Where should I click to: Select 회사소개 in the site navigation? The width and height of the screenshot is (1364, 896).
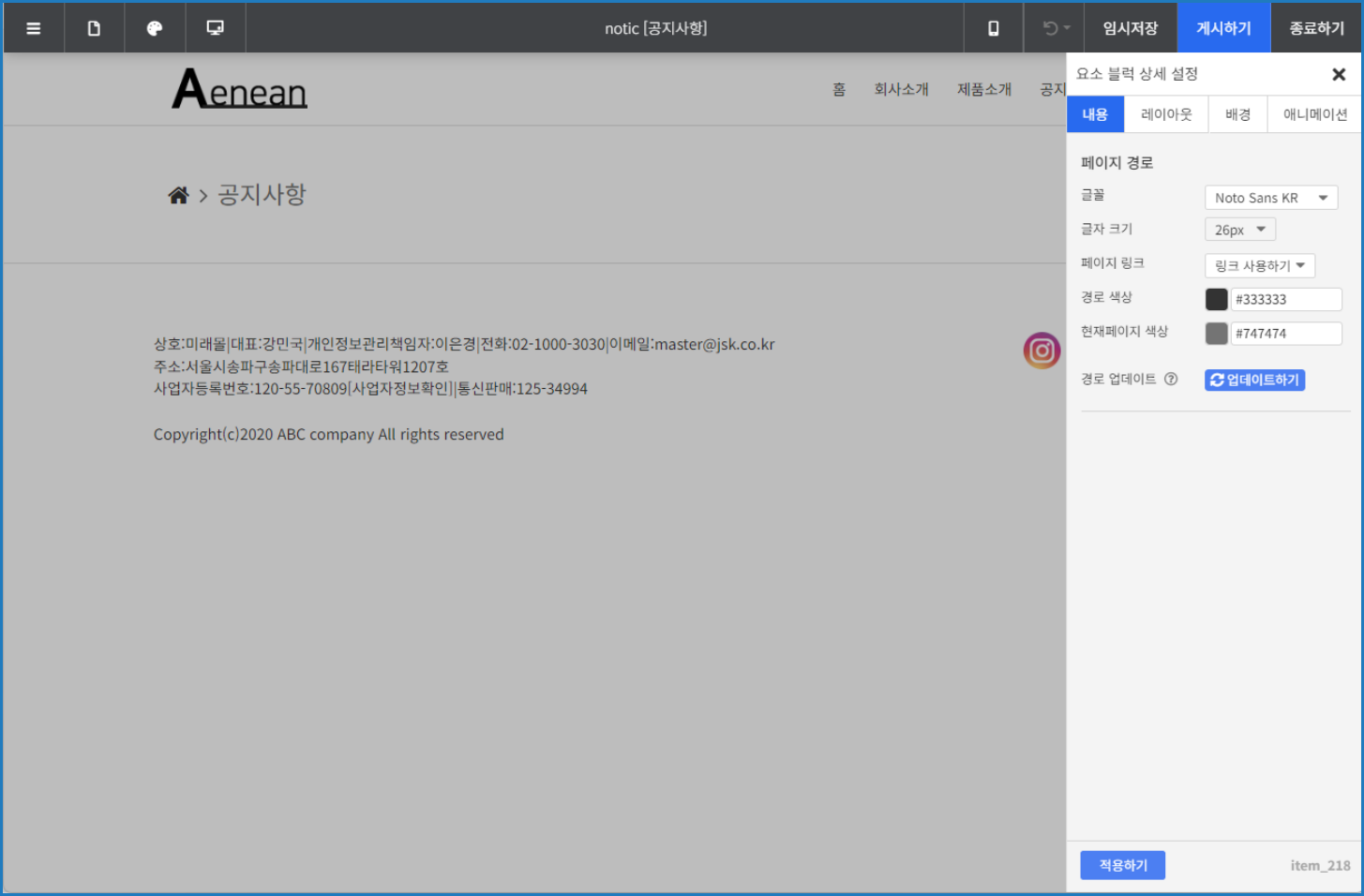[901, 88]
